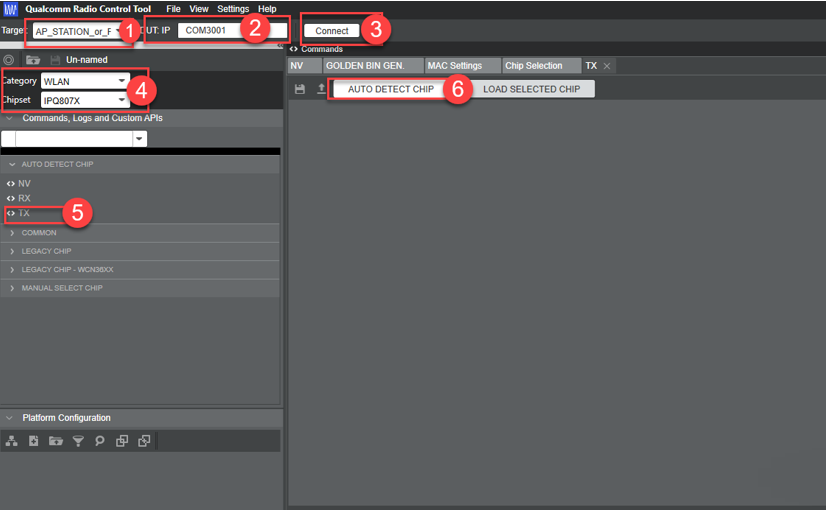Collapse the Commands, Logs and Custom APIs section
The image size is (826, 510).
[9, 118]
